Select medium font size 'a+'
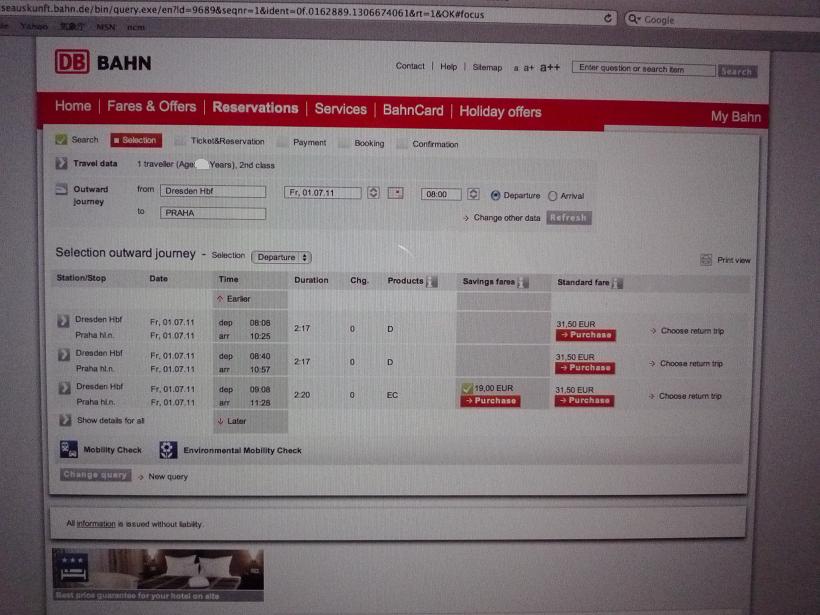This screenshot has height=615, width=820. pos(529,68)
